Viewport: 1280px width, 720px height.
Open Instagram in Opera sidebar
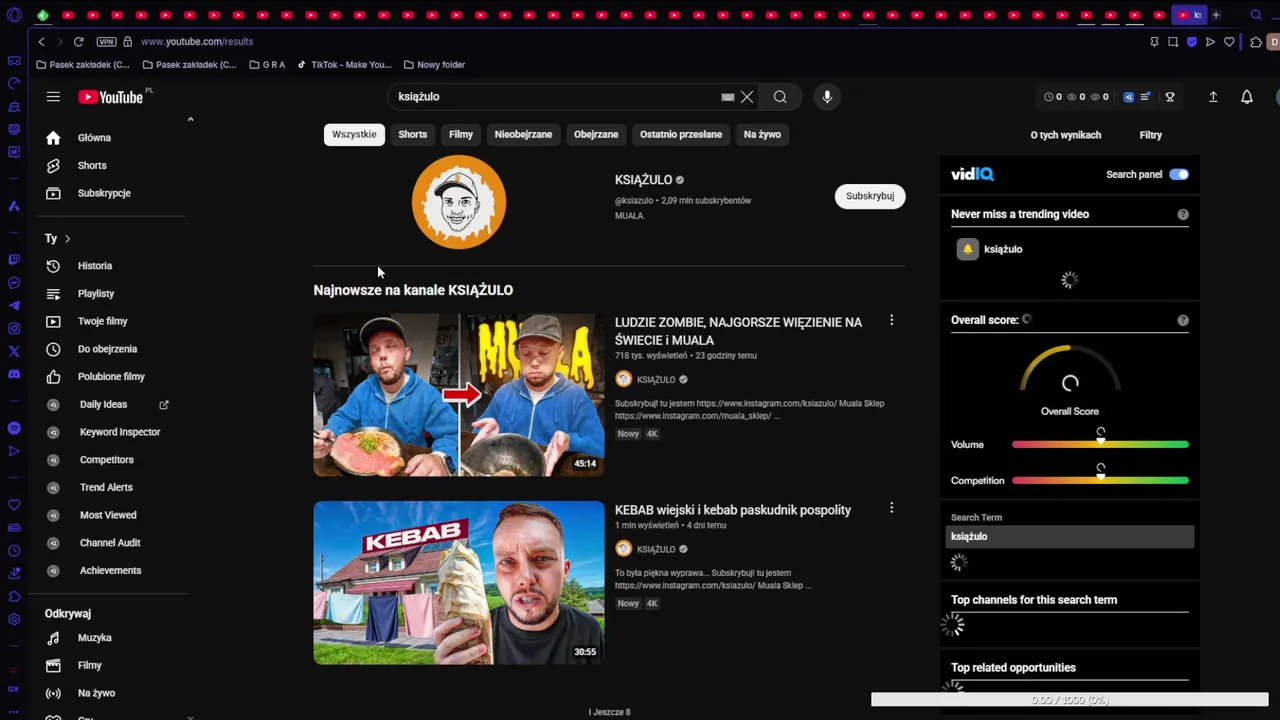(14, 329)
